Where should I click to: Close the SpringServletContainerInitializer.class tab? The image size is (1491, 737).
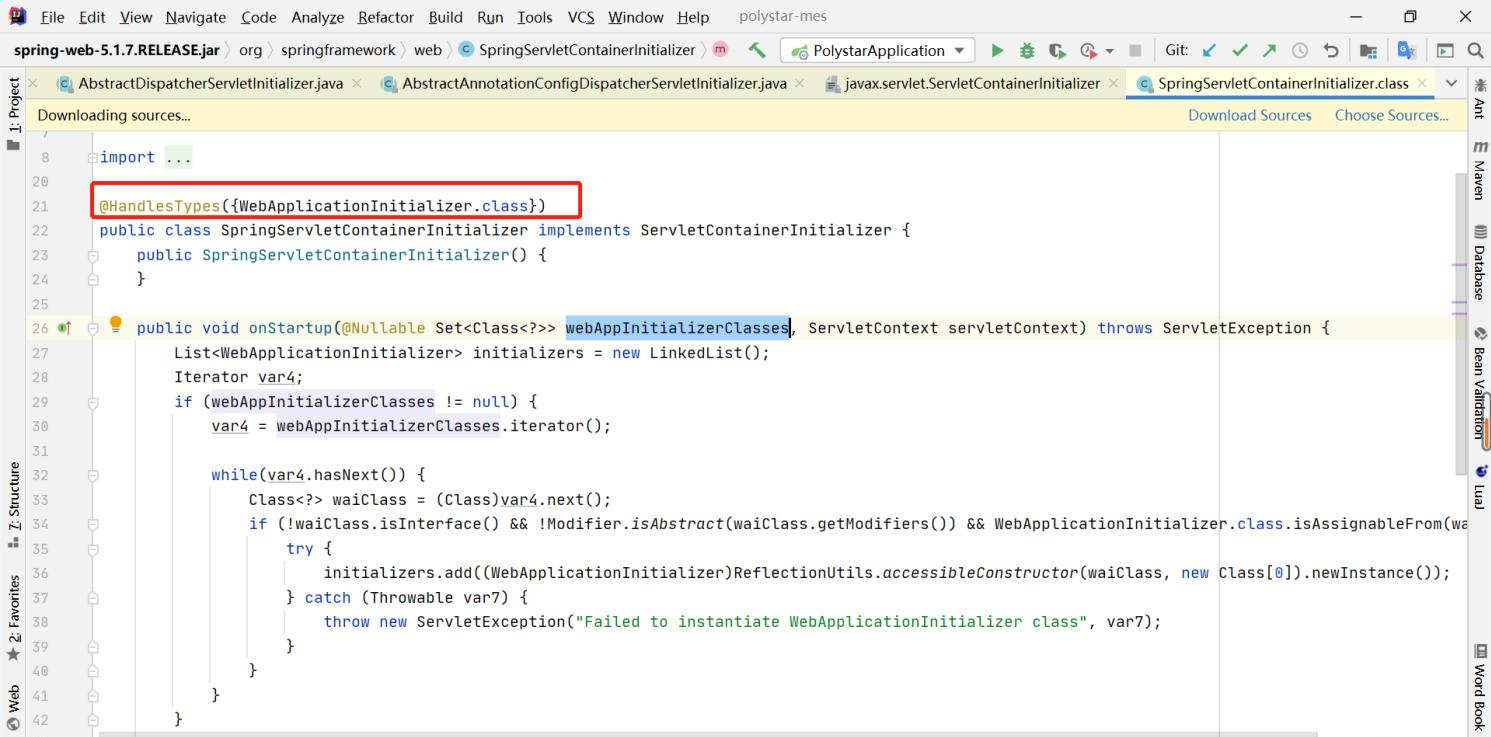pyautogui.click(x=1422, y=84)
